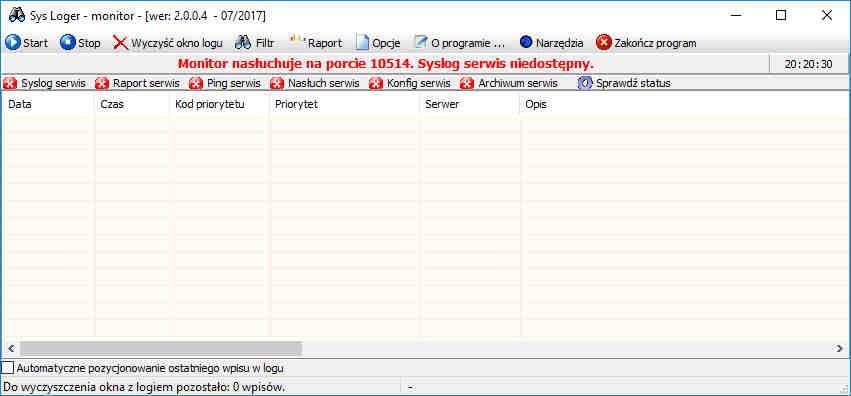Viewport: 851px width, 396px height.
Task: Click the blue Stop icon
Action: coord(68,42)
